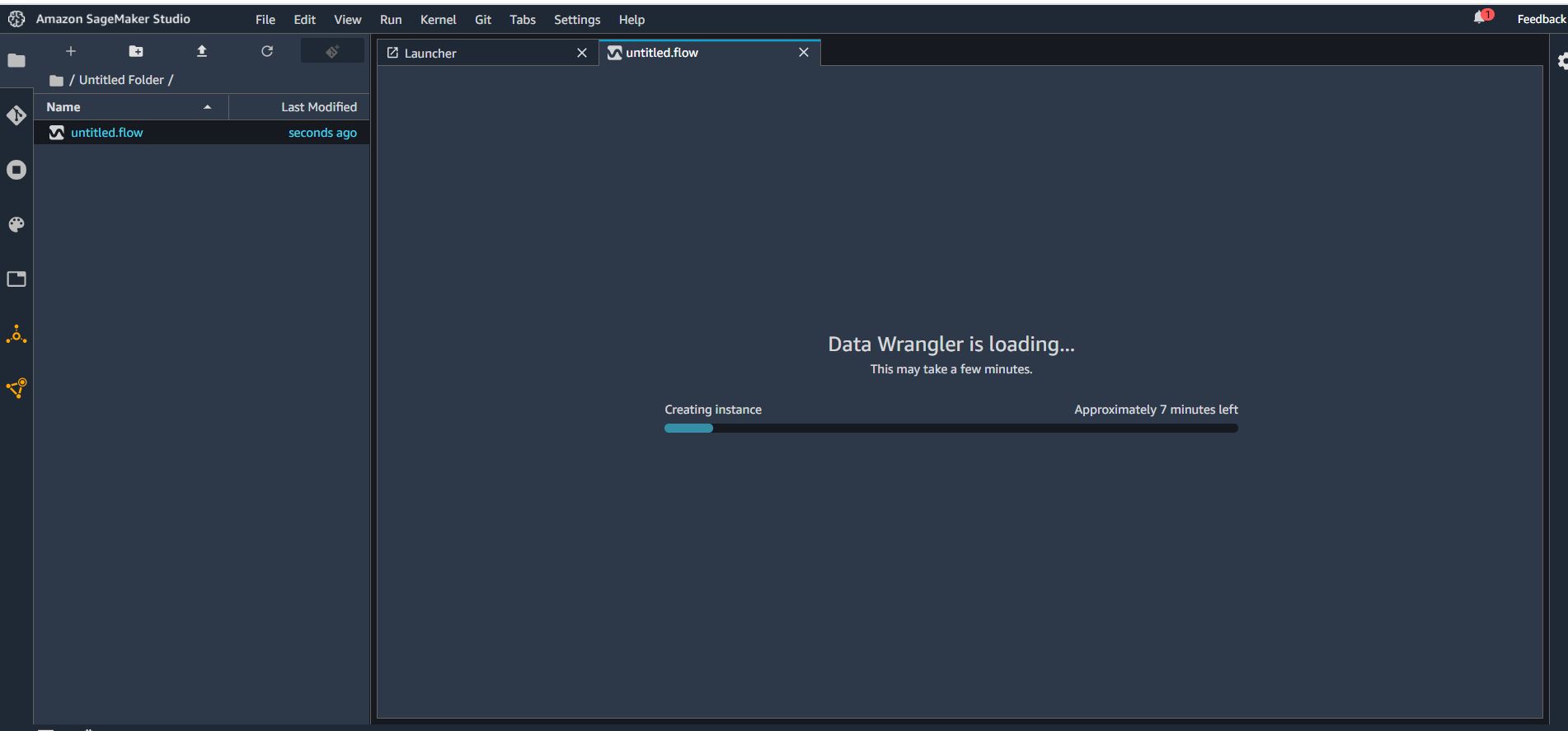The width and height of the screenshot is (1568, 731).
Task: Open the View menu
Action: tap(347, 19)
